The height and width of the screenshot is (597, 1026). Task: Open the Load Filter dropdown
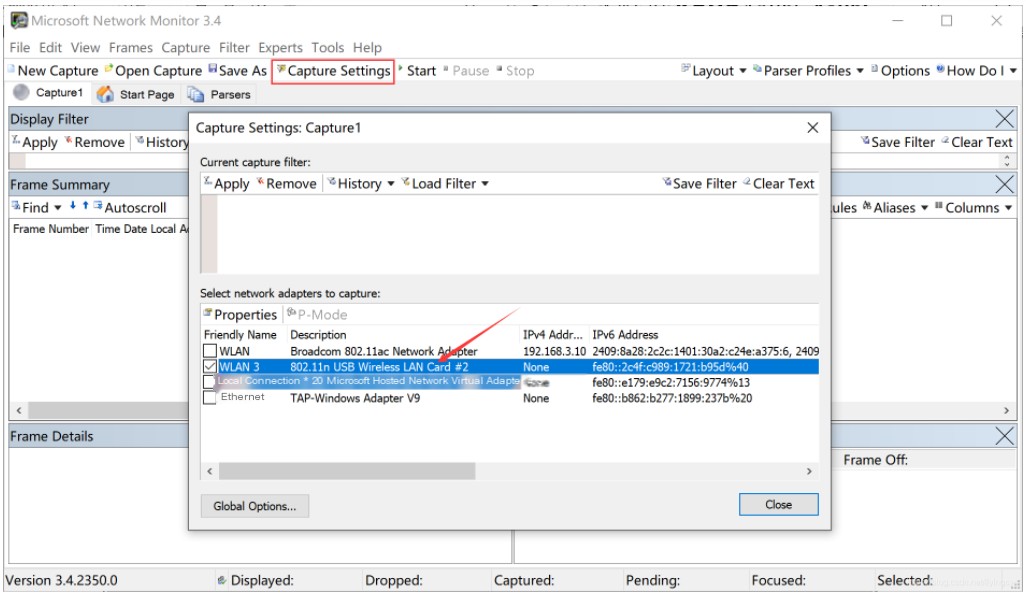(x=445, y=183)
